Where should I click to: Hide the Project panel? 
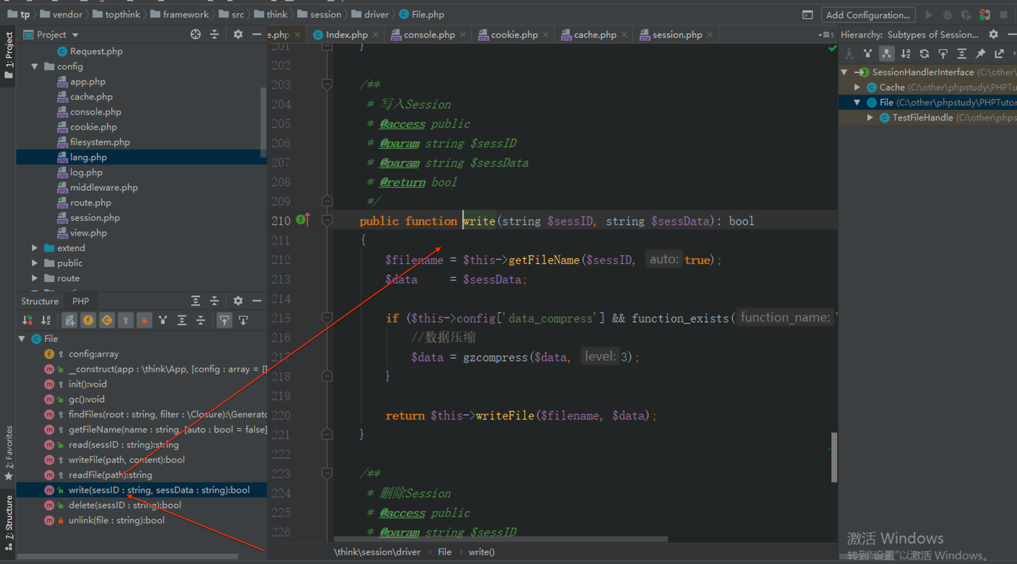257,34
